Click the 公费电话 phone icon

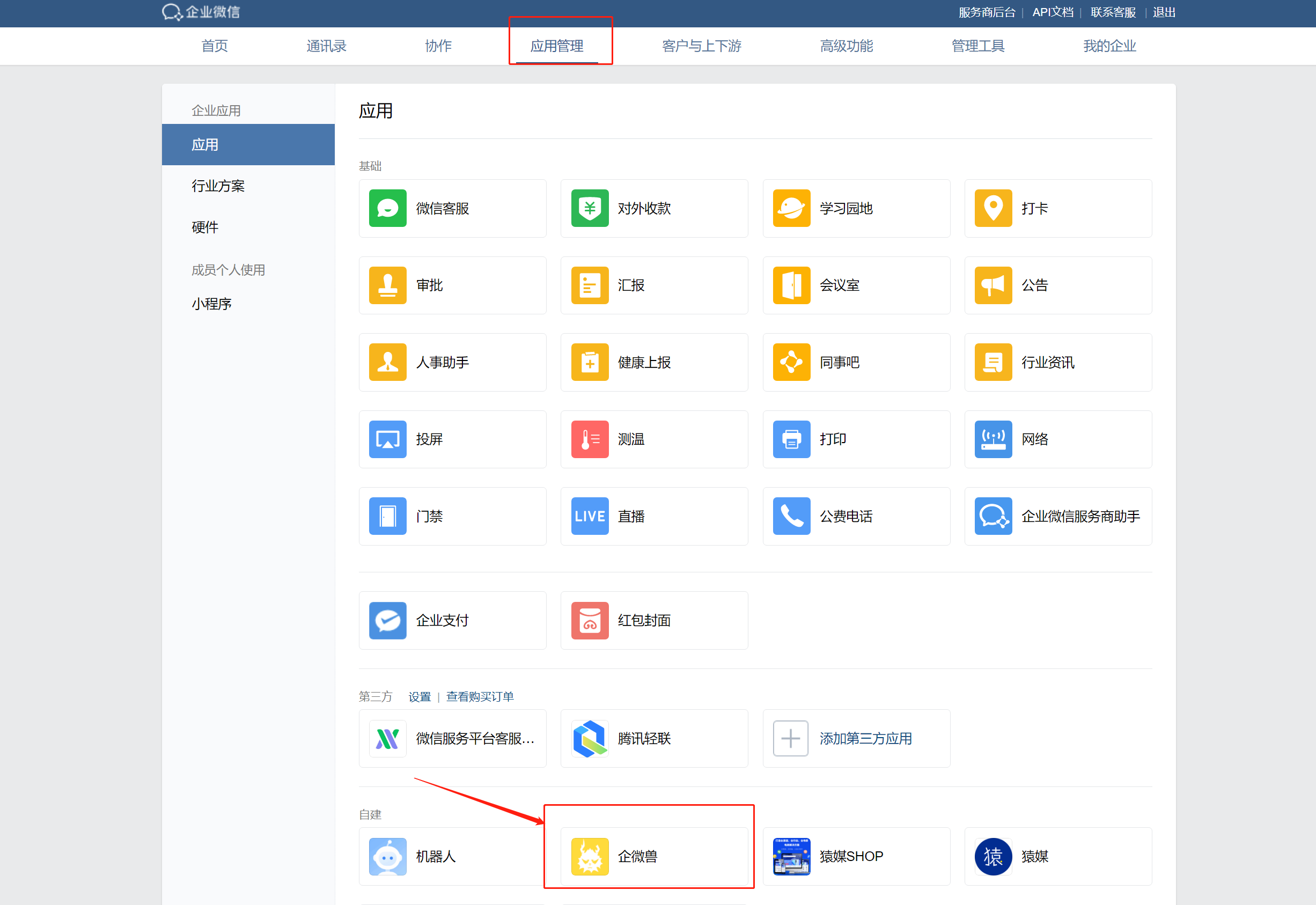[x=791, y=516]
